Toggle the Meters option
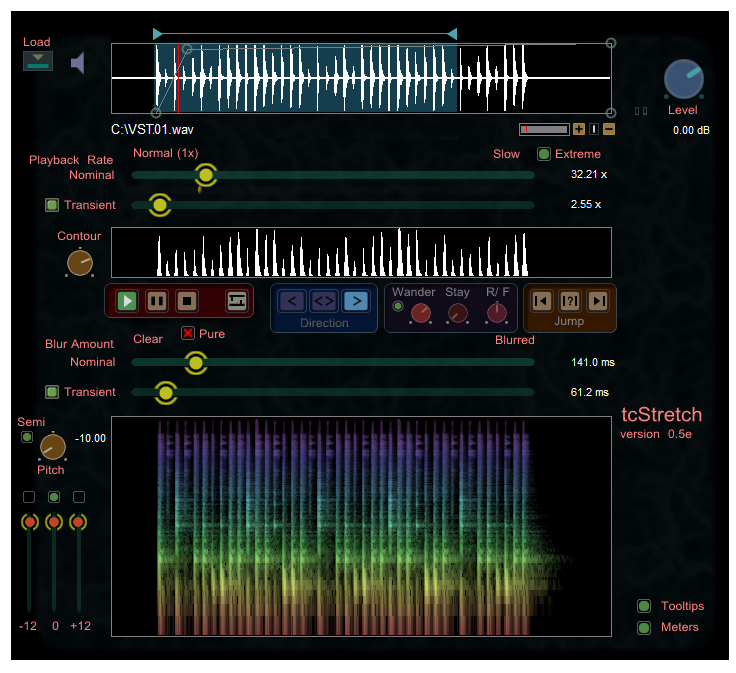This screenshot has height=673, width=736. pyautogui.click(x=644, y=627)
